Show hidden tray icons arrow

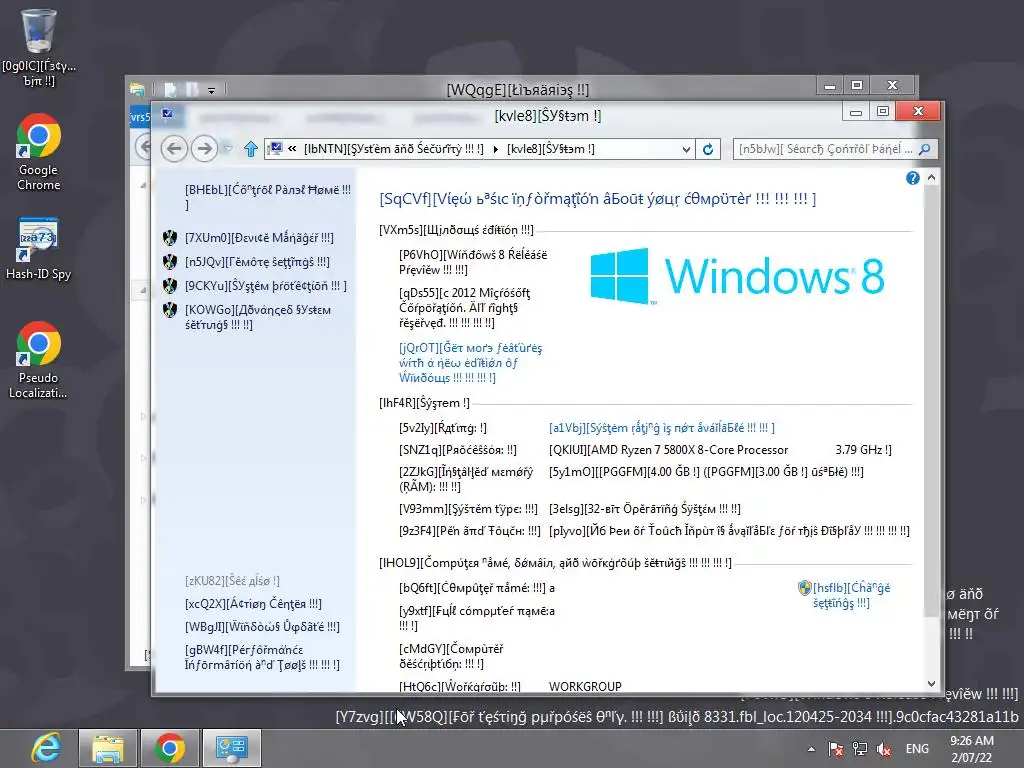click(x=811, y=749)
